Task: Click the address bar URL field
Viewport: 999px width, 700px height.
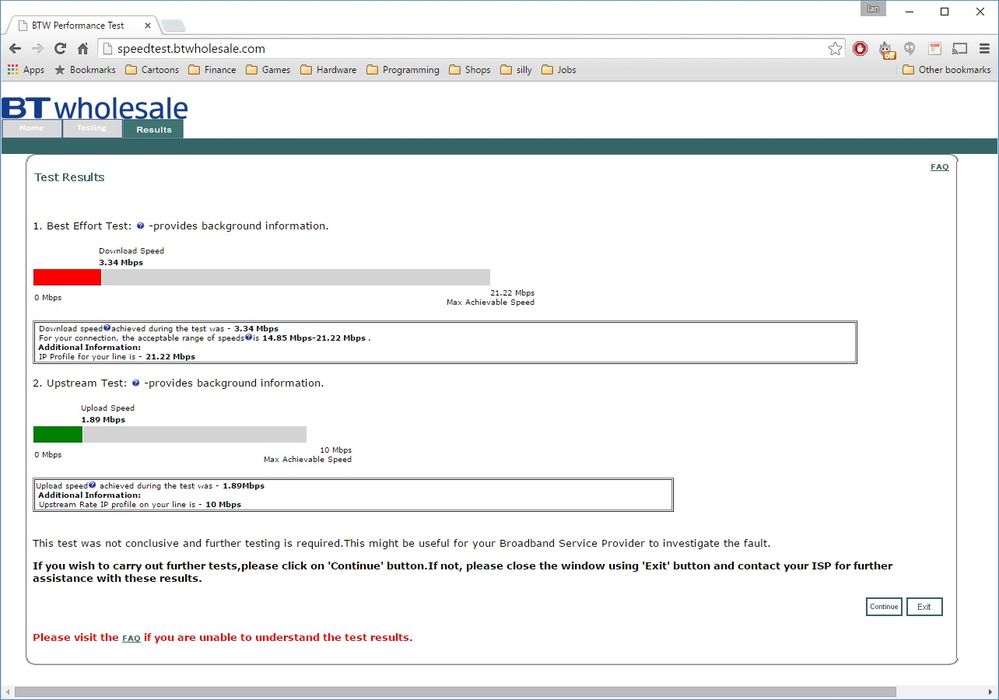Action: tap(471, 48)
